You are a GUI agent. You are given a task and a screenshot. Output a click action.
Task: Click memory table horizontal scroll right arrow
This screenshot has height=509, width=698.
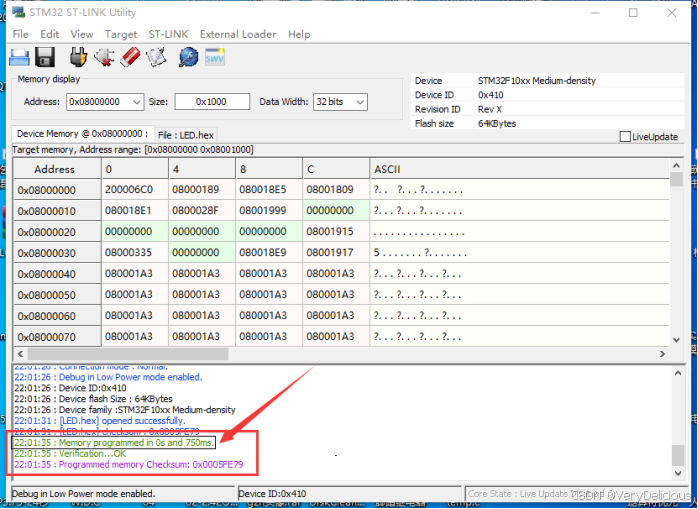662,354
